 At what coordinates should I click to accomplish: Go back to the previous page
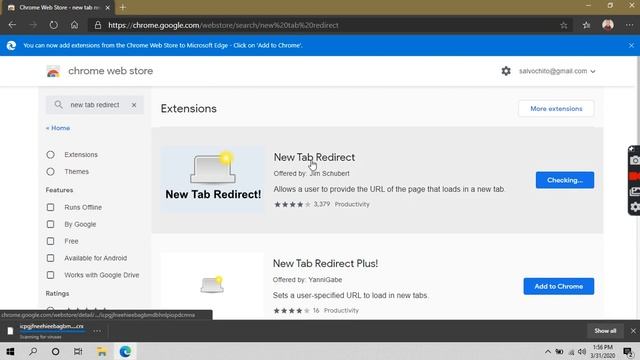[12, 25]
